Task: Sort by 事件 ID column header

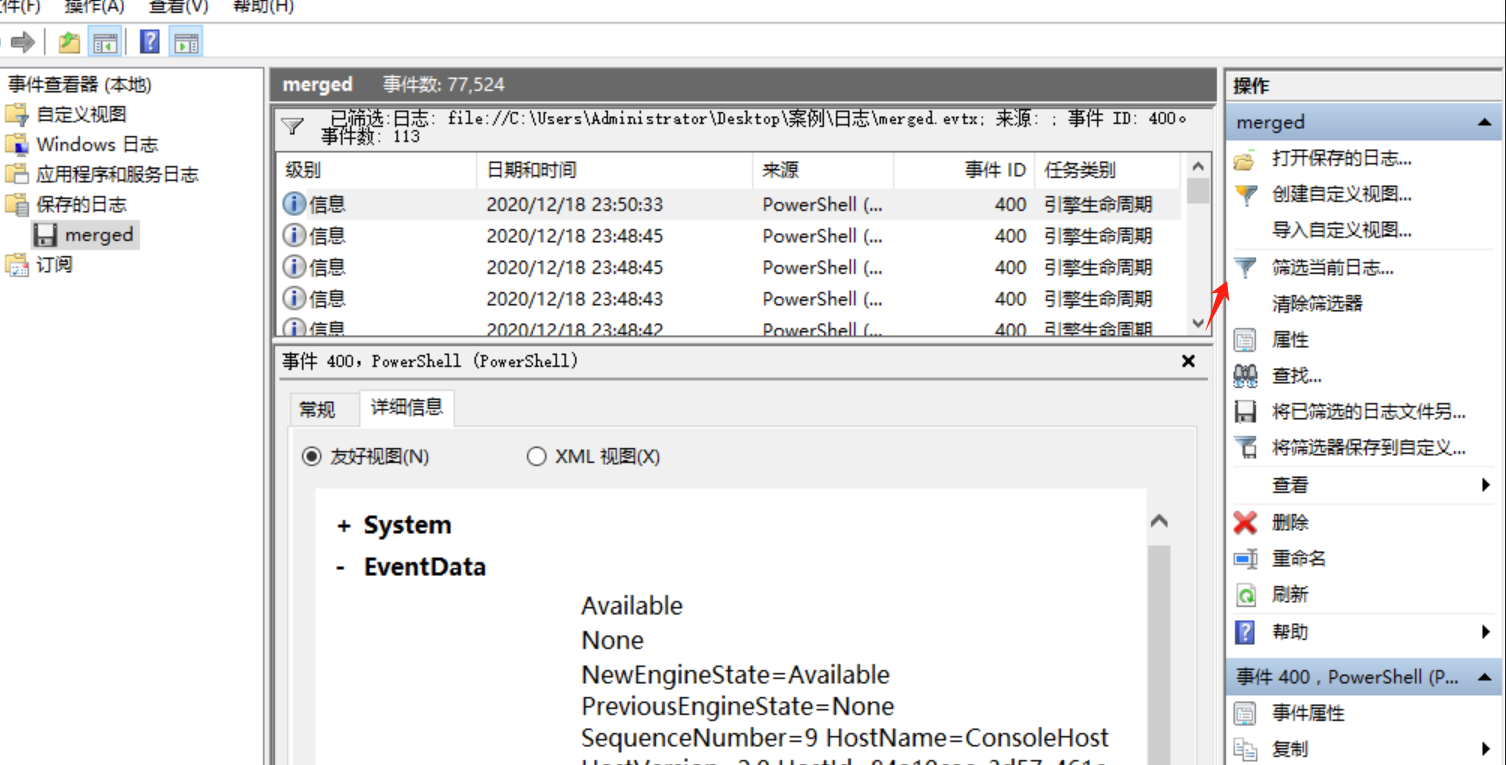Action: click(x=963, y=170)
